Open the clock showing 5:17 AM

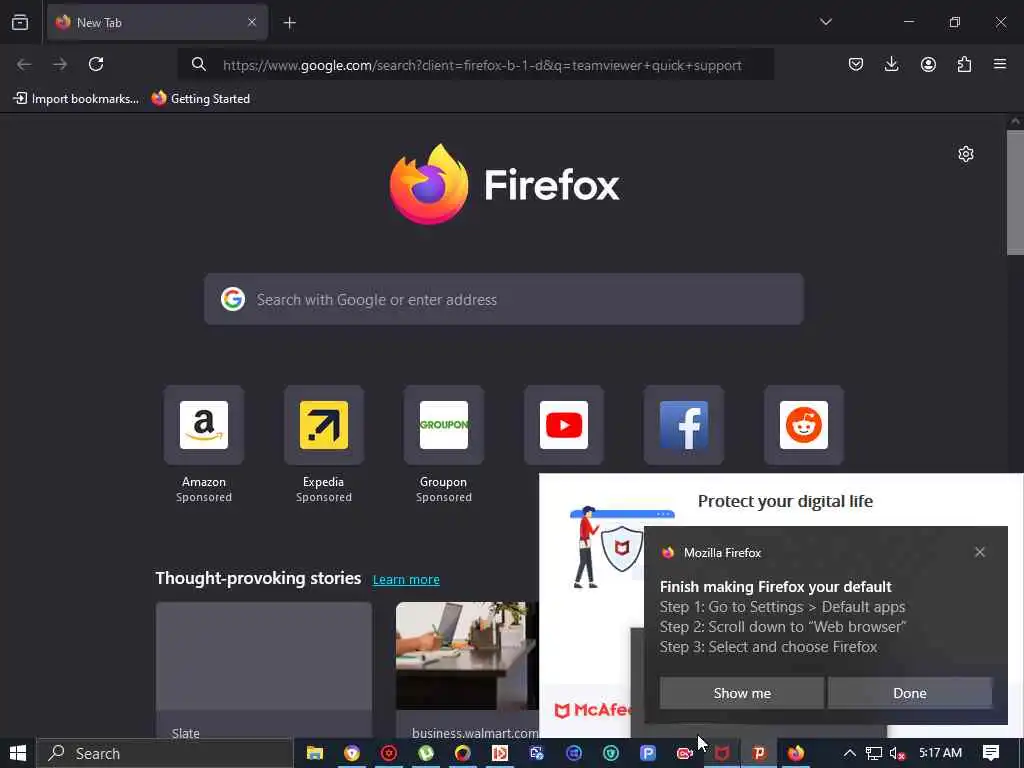tap(940, 752)
